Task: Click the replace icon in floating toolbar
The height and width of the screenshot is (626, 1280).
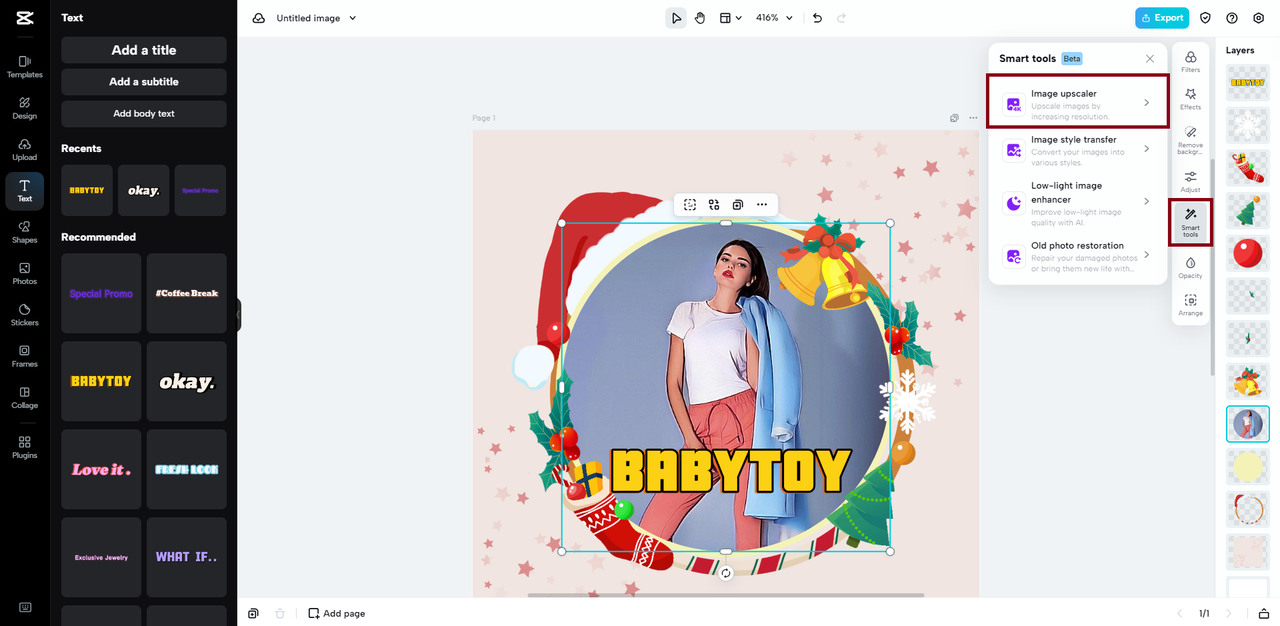Action: pyautogui.click(x=714, y=205)
